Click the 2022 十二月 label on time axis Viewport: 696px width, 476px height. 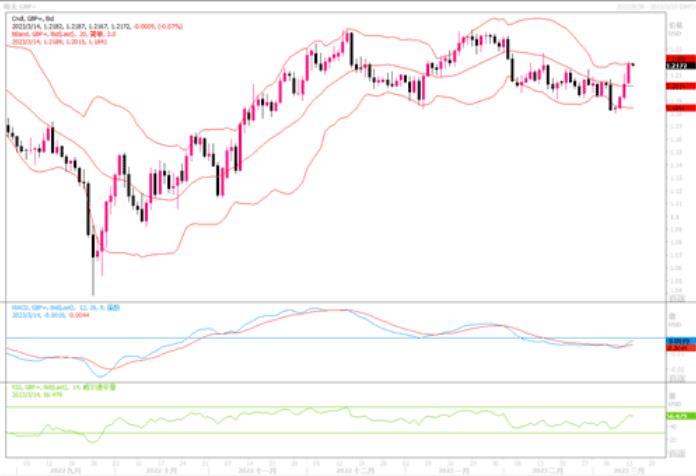point(356,469)
